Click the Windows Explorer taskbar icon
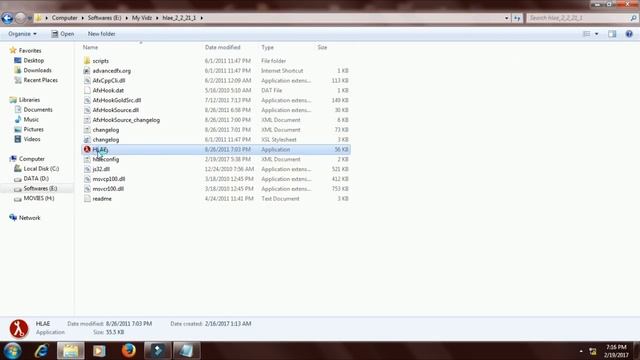Screen dimensions: 640x360 tap(71, 351)
